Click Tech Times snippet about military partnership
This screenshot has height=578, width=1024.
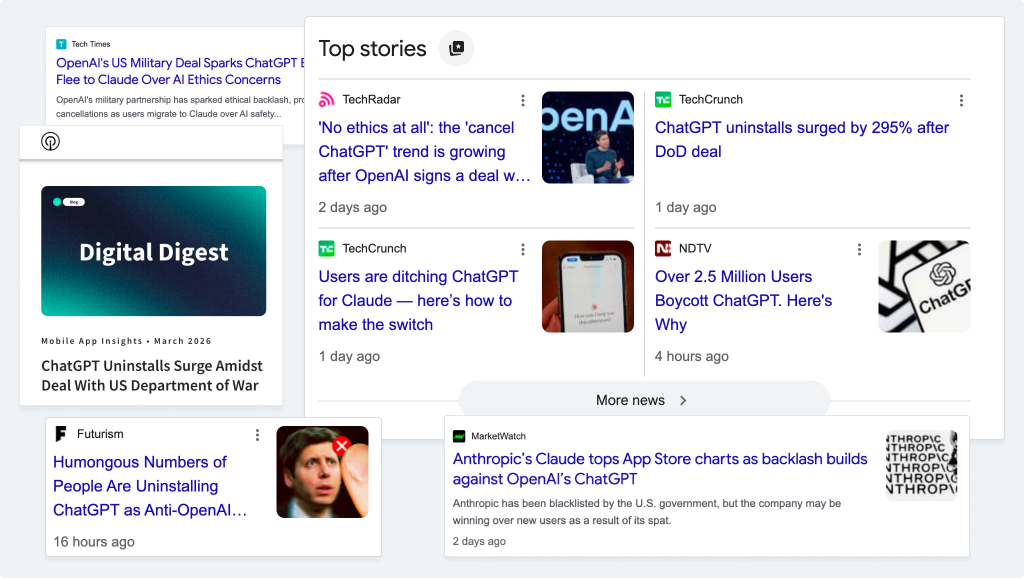[180, 106]
